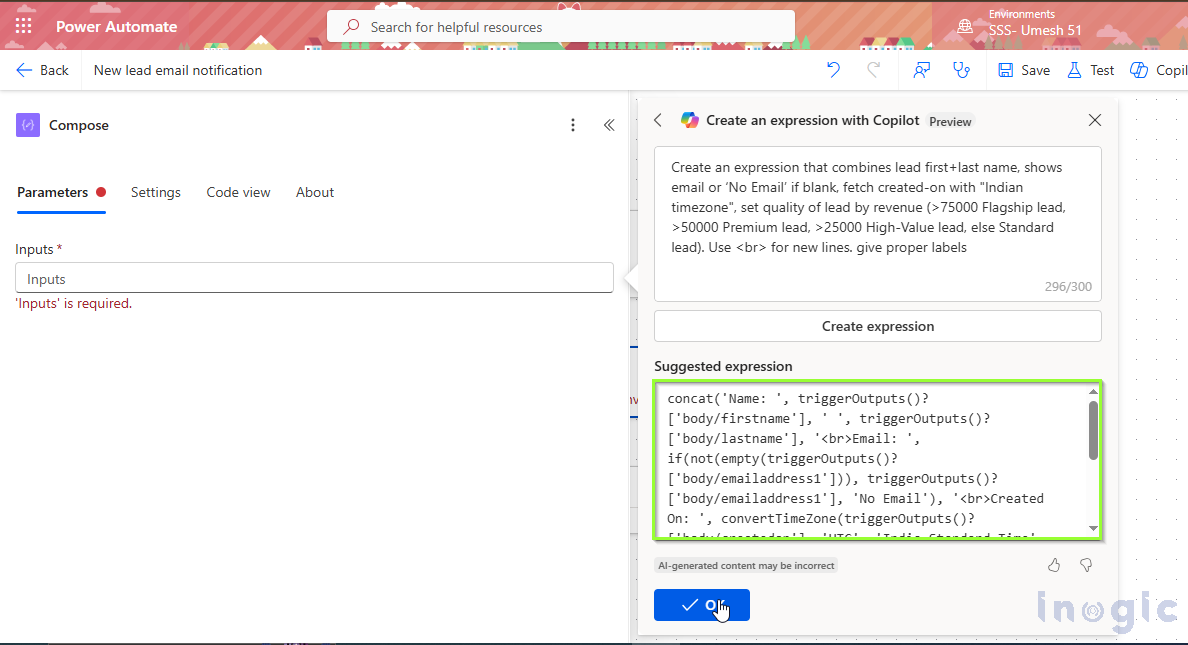Open the About tab
The width and height of the screenshot is (1188, 645).
click(x=315, y=192)
